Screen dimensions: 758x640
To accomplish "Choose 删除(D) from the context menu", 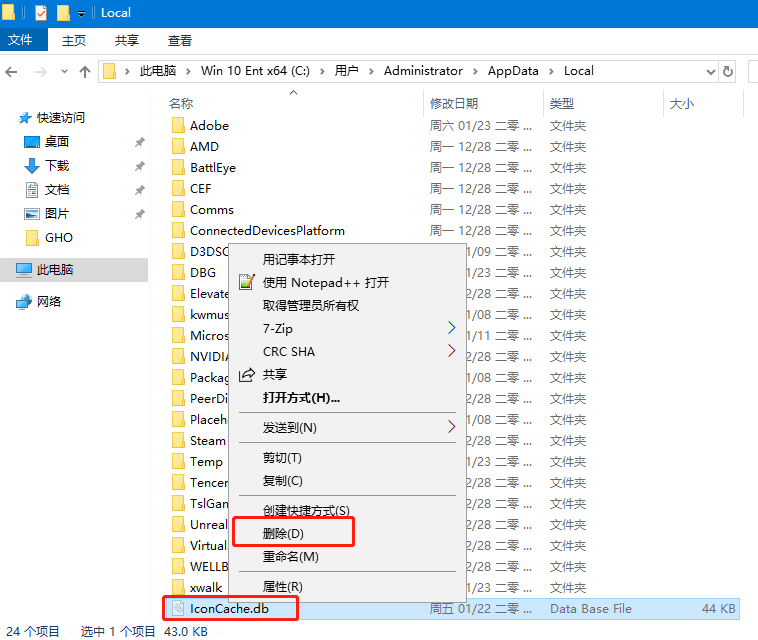I will pos(283,534).
